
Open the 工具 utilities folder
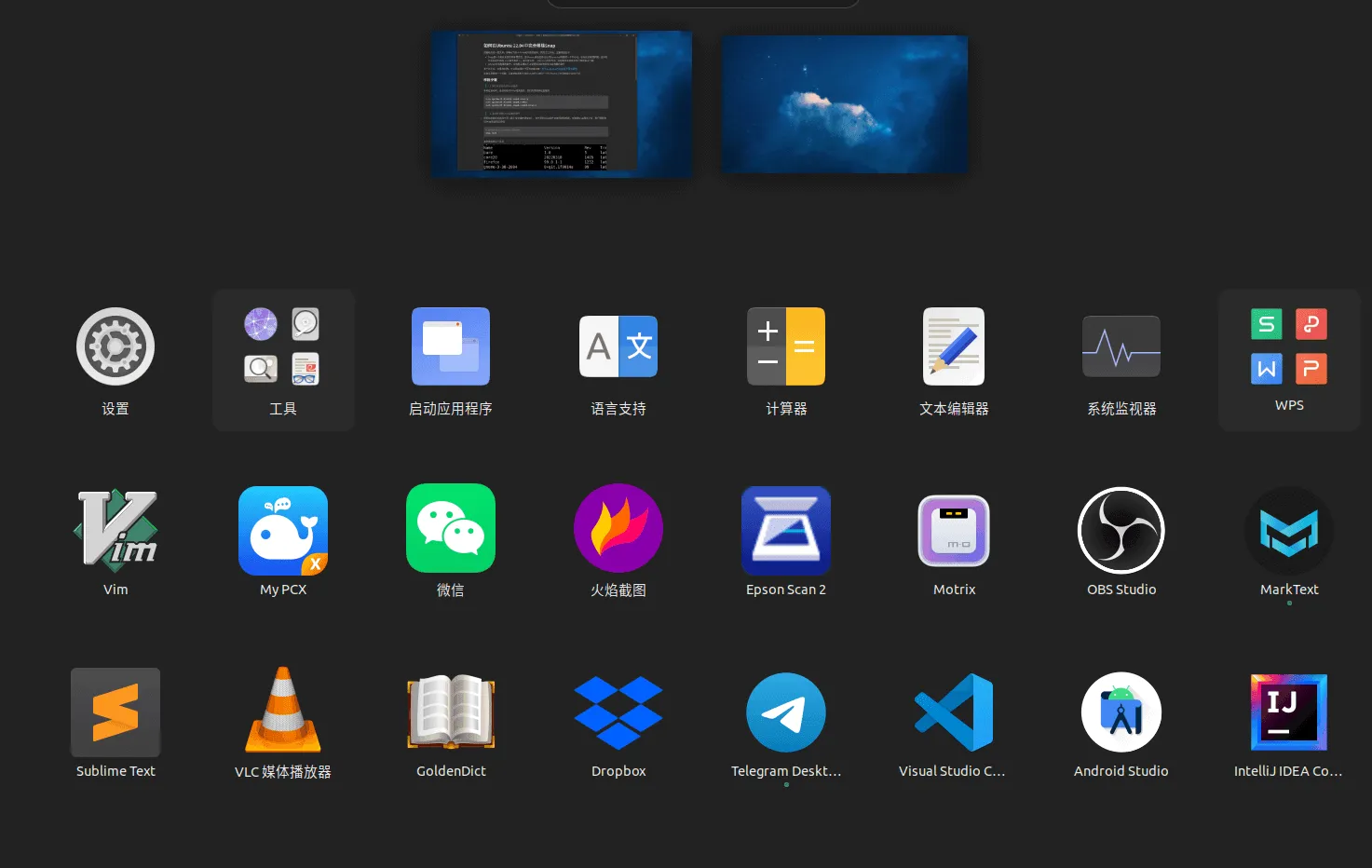[x=283, y=359]
